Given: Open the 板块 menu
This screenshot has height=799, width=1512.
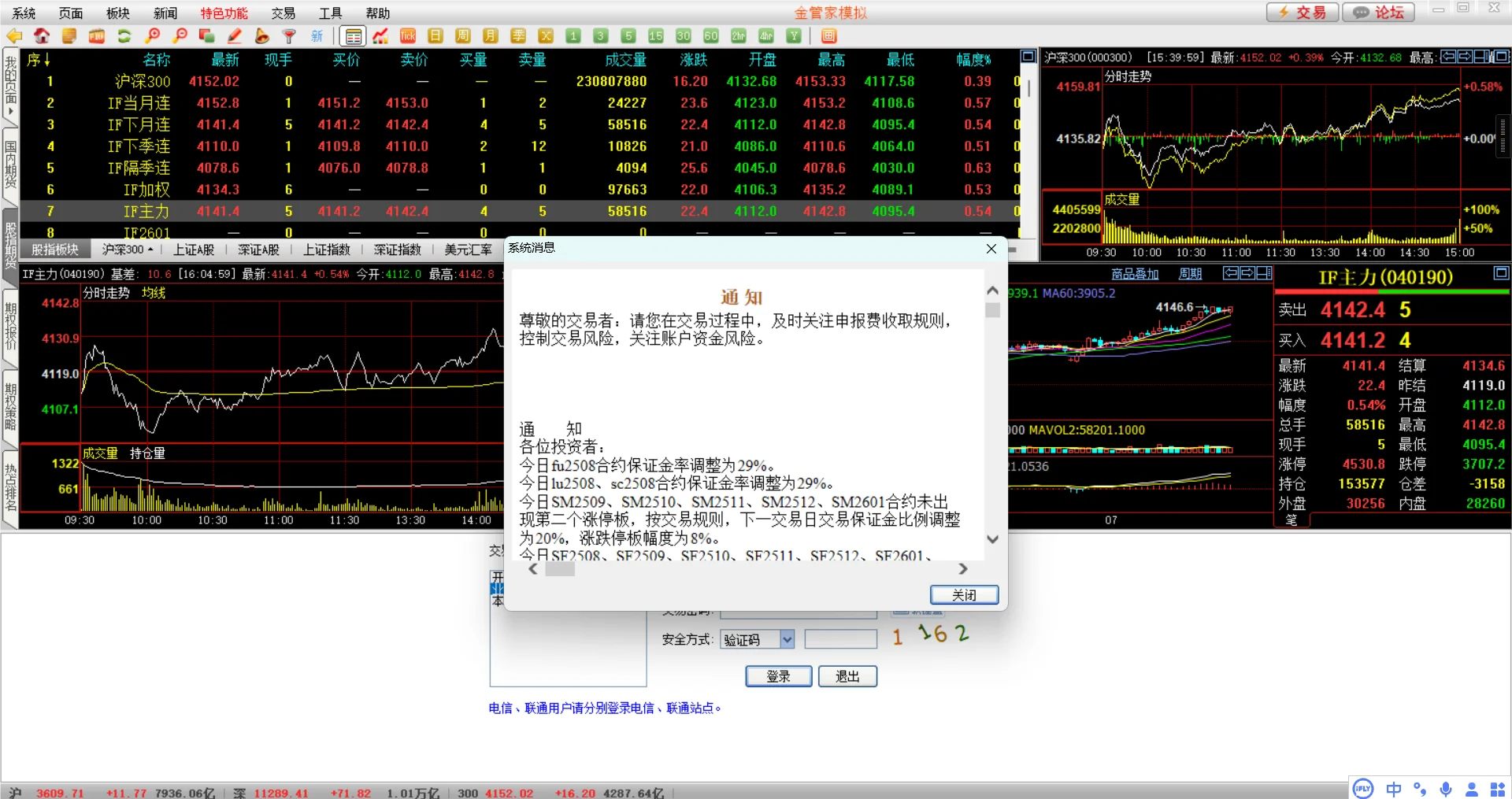Looking at the screenshot, I should [x=118, y=13].
